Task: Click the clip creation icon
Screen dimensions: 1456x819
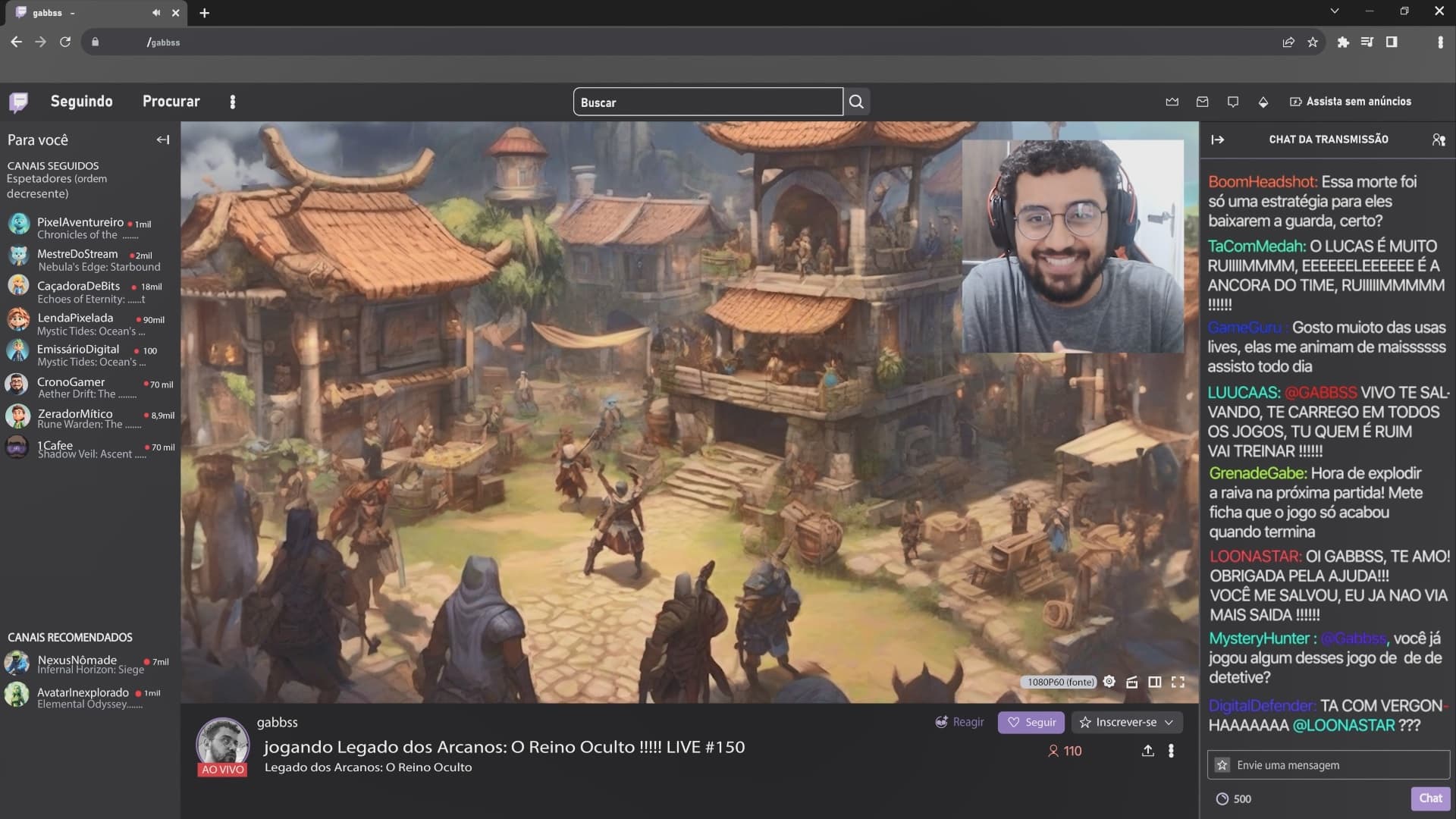Action: (x=1131, y=682)
